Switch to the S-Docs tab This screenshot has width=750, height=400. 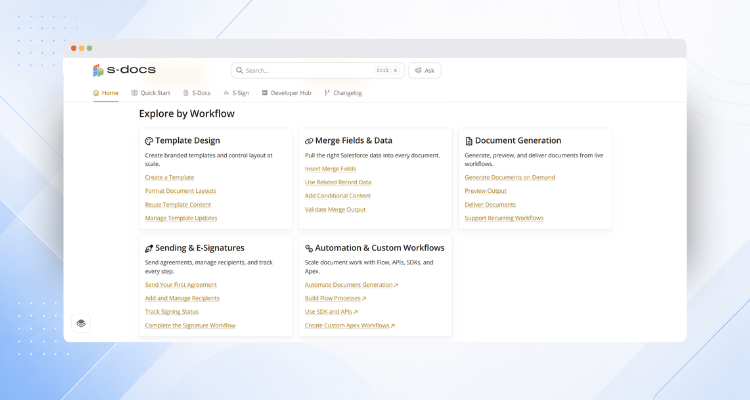[197, 93]
